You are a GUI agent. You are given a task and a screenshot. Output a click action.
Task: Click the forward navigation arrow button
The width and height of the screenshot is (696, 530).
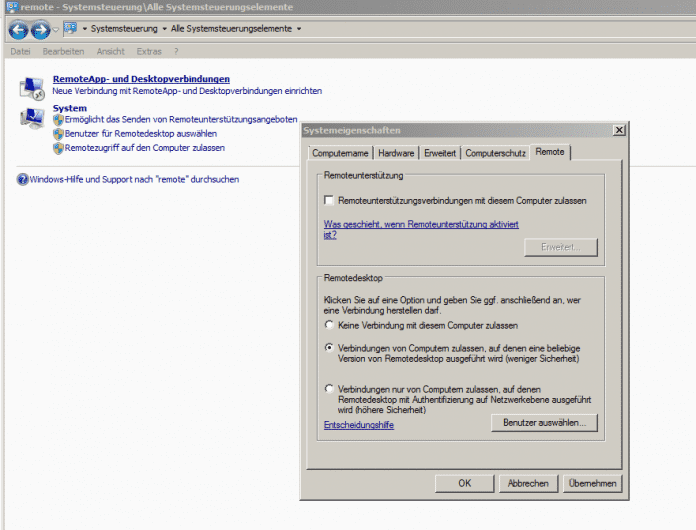tap(40, 29)
